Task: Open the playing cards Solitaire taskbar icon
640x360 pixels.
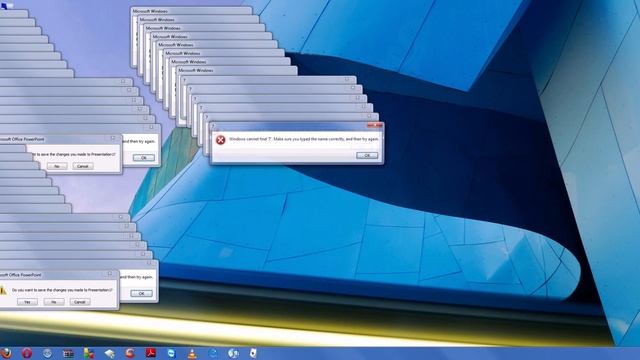Action: click(253, 353)
